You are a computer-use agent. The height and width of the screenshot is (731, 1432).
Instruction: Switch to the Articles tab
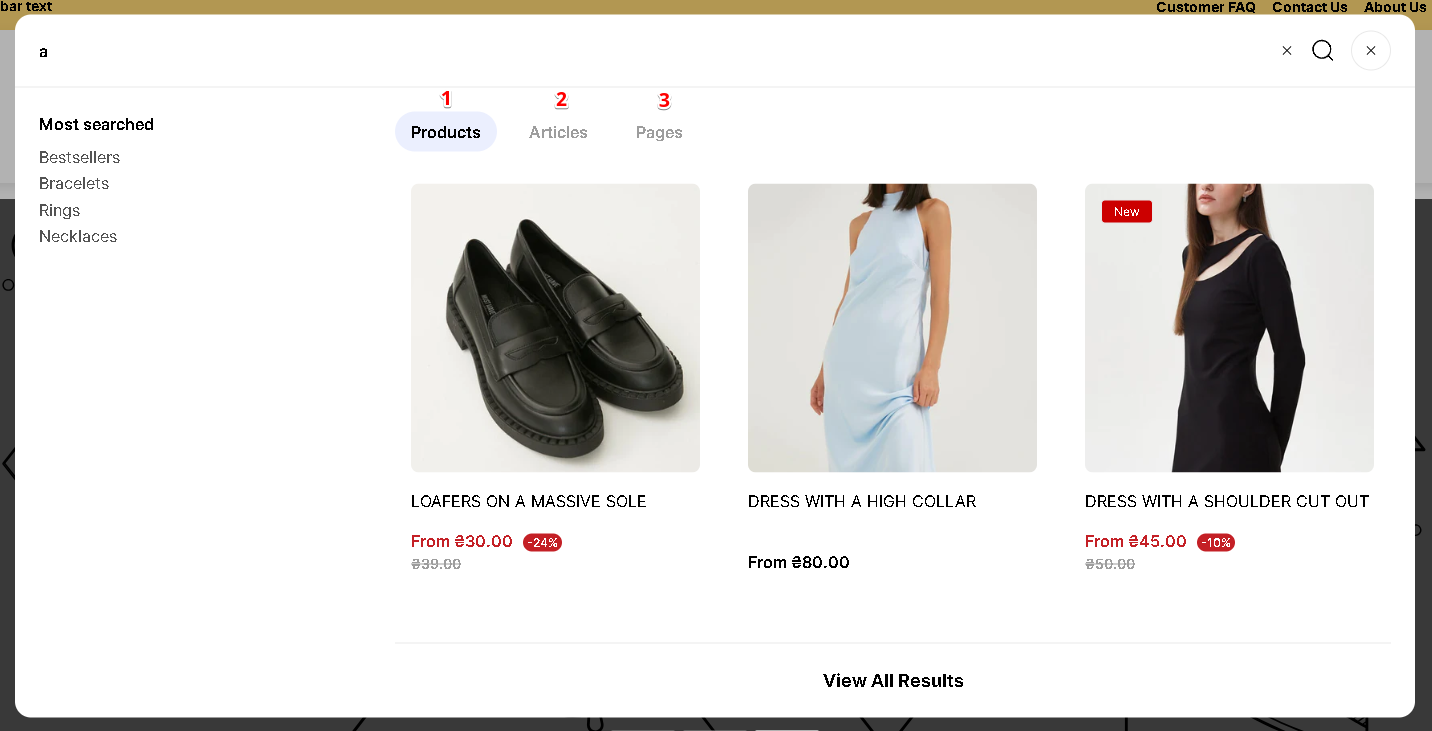[x=558, y=132]
